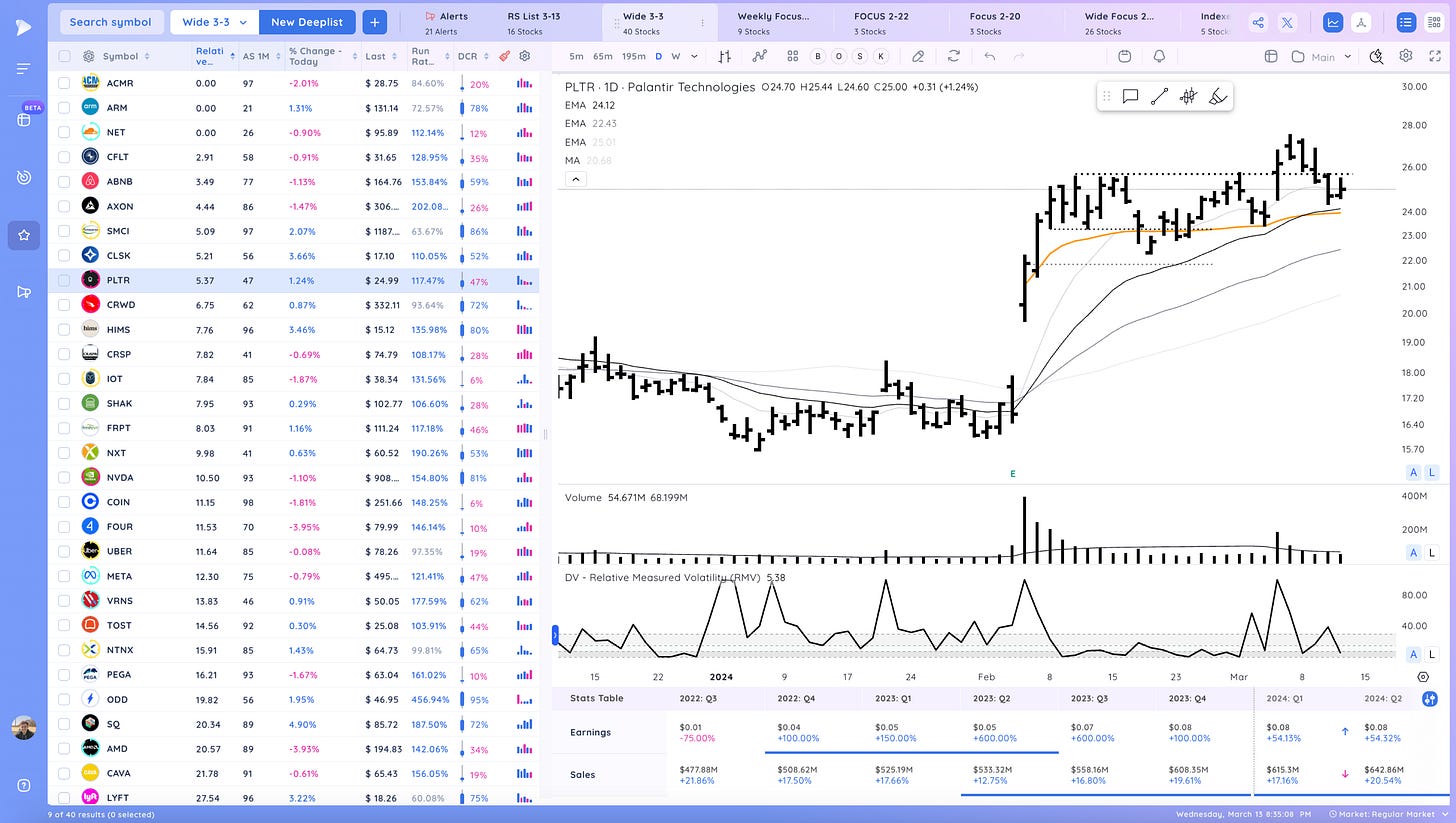Select the W weekly timeframe

(676, 56)
